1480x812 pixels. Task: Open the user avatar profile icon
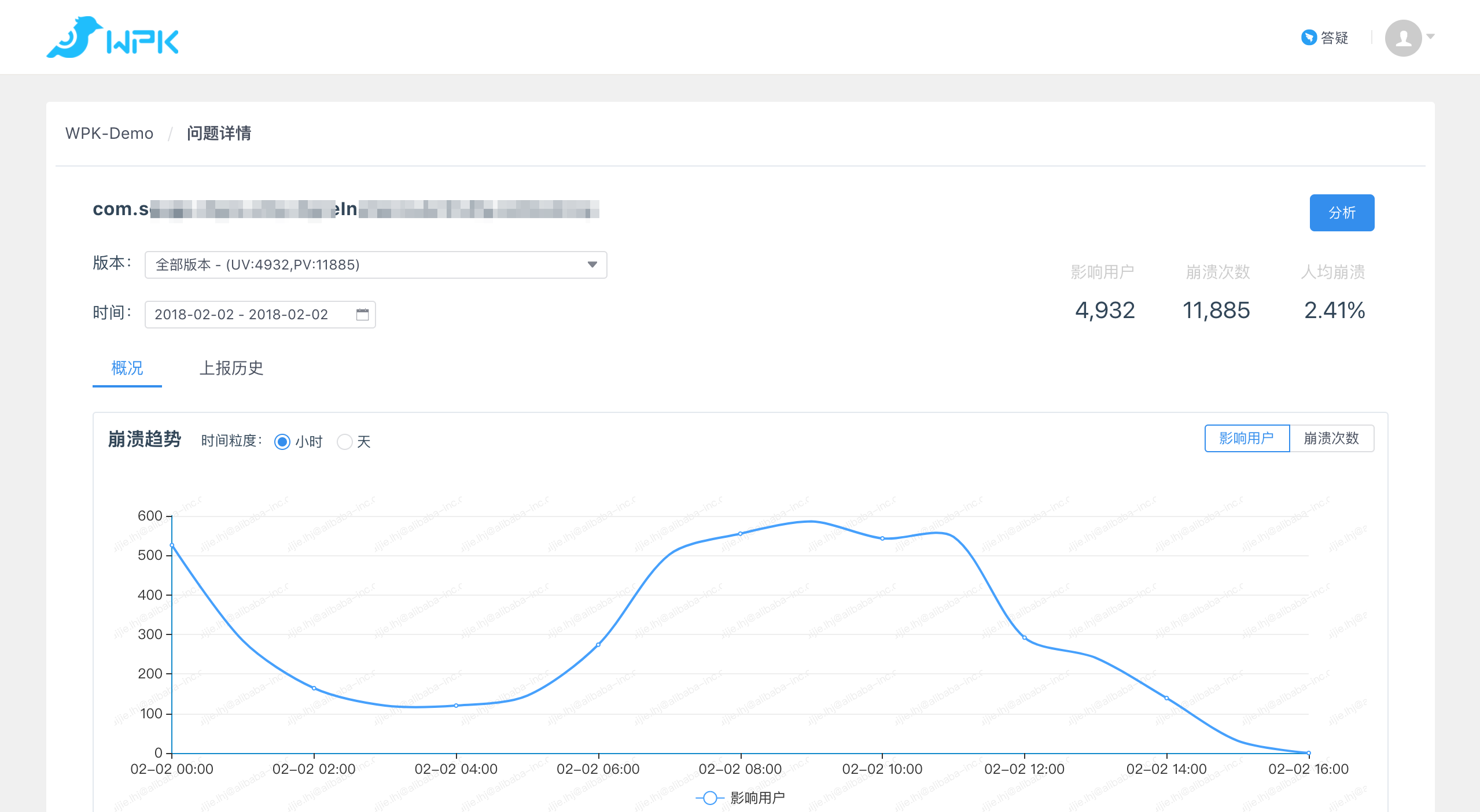coord(1402,38)
